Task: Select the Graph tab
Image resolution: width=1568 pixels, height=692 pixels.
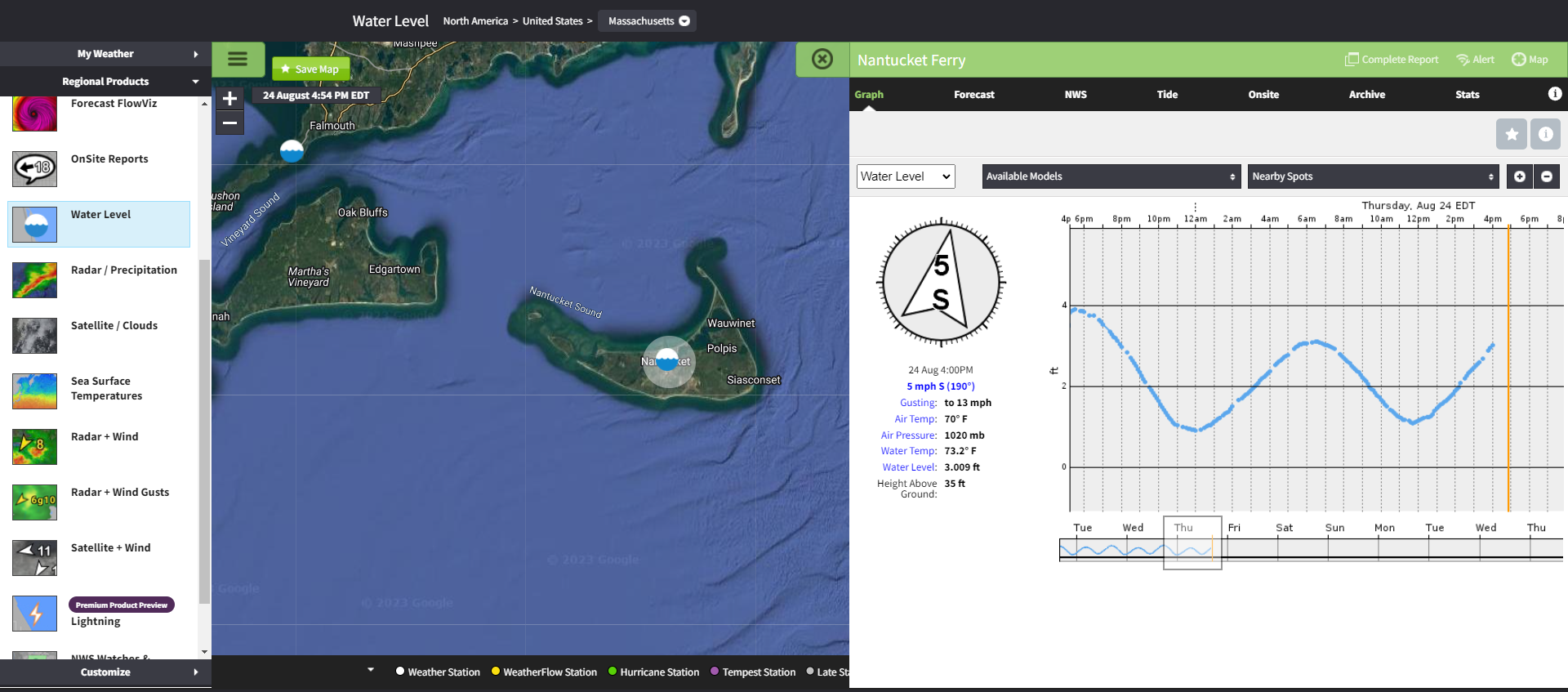Action: coord(869,95)
